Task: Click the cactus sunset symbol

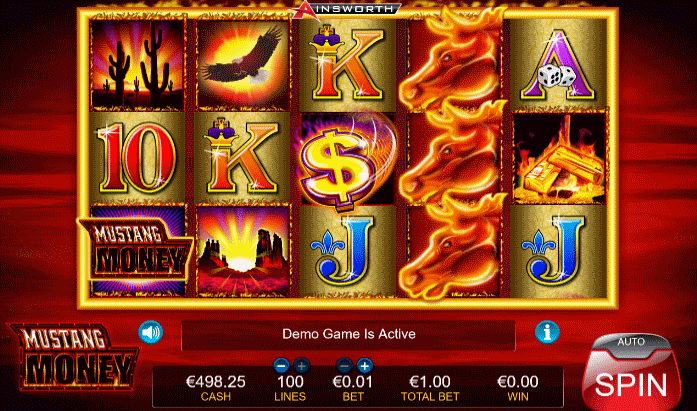Action: pos(137,65)
